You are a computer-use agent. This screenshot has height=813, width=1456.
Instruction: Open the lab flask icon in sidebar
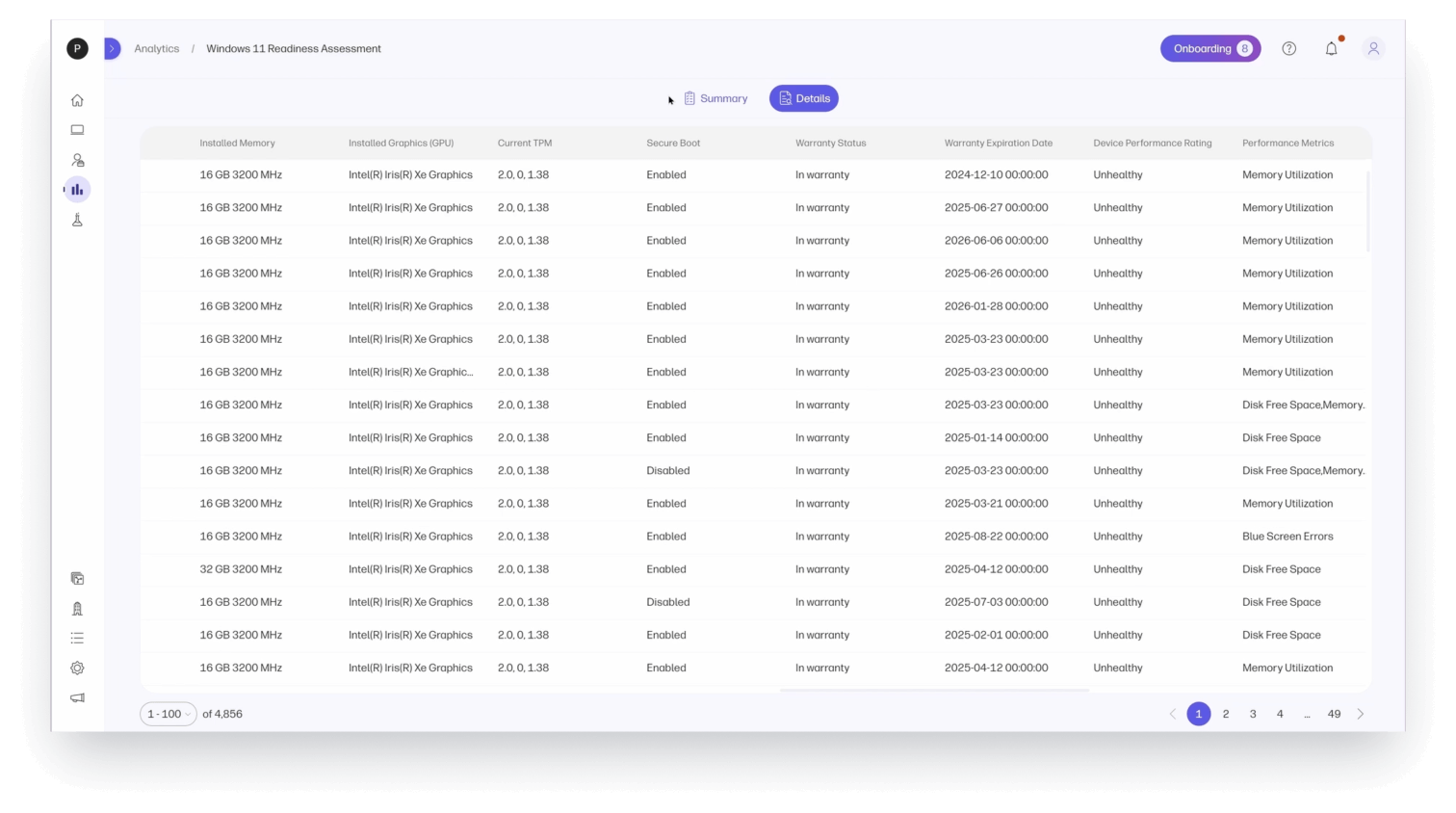(77, 220)
